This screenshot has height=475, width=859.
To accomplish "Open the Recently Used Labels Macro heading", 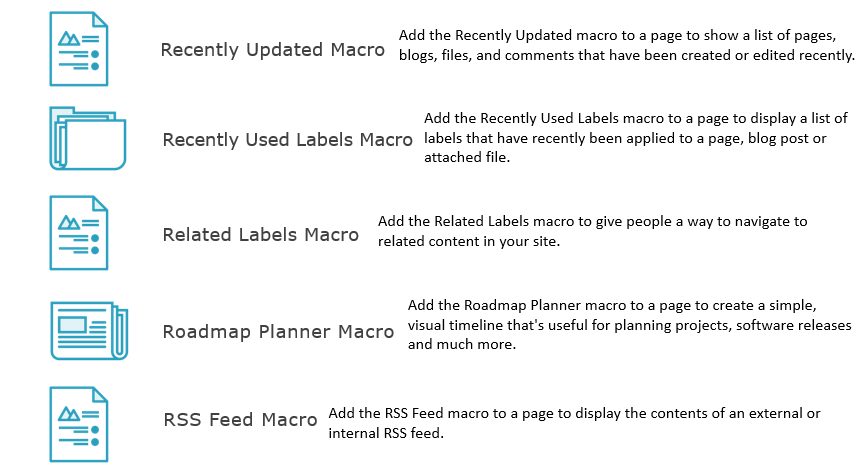I will point(287,140).
